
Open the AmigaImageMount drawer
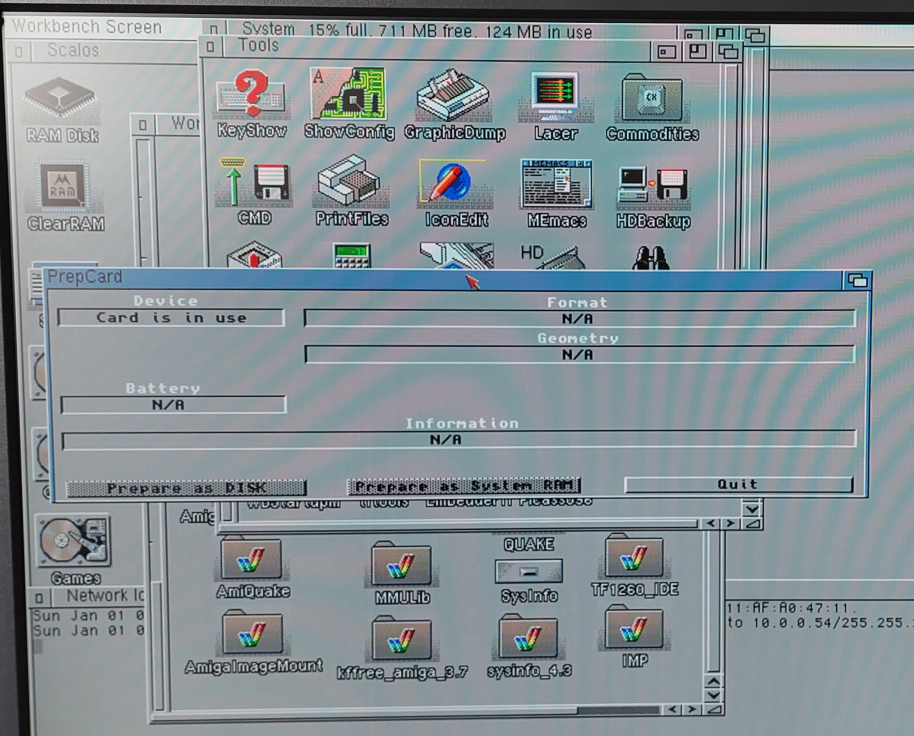tap(253, 642)
